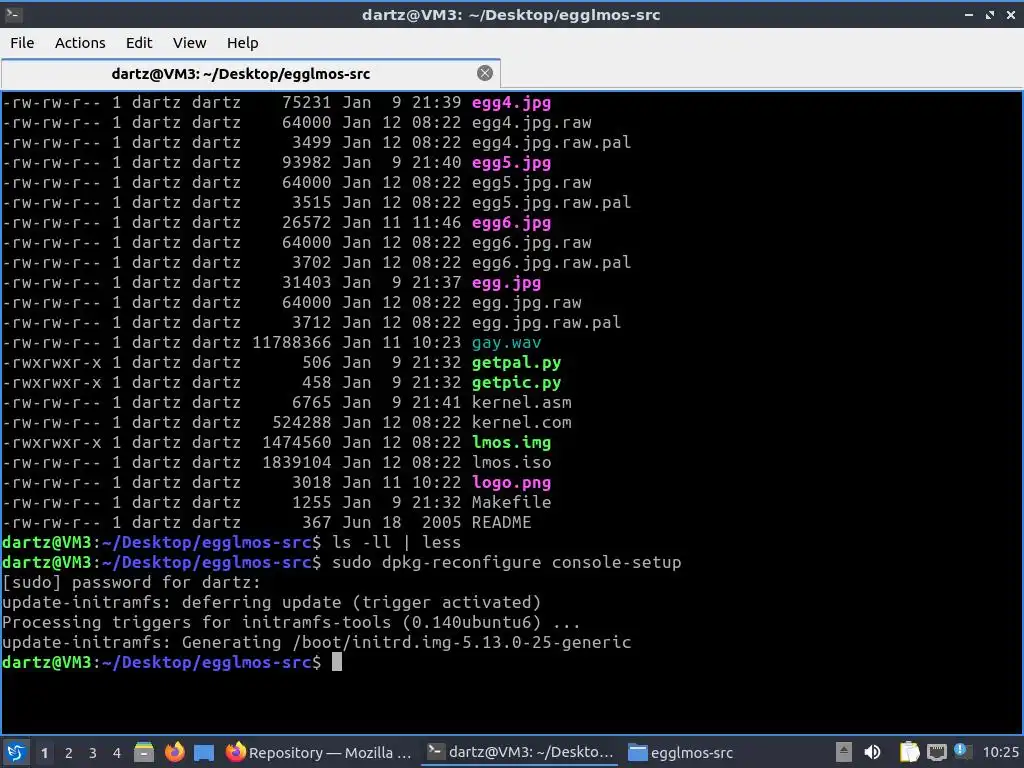This screenshot has height=768, width=1024.
Task: Click the Makefile file name
Action: [511, 503]
